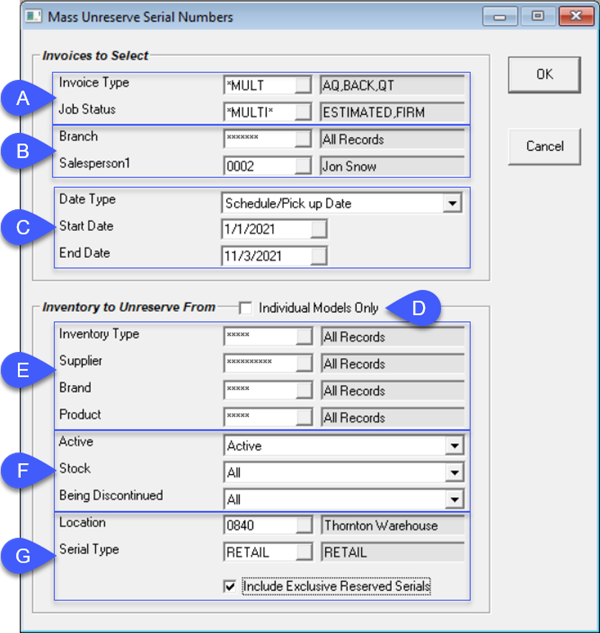Image resolution: width=600 pixels, height=633 pixels.
Task: Click the Serial Type RETAIL input field
Action: (260, 552)
